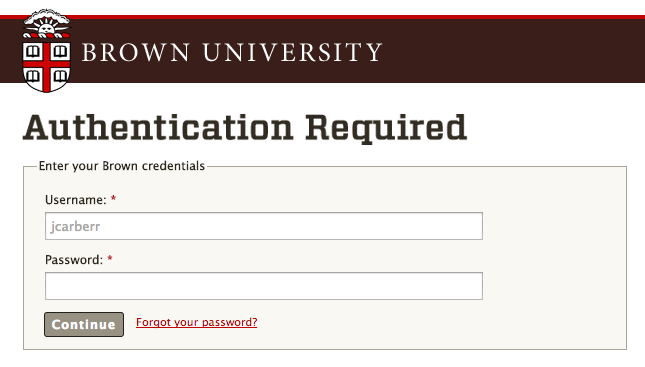Open the 'Forgot your password?' link
Screen dimensions: 645x367
point(197,322)
